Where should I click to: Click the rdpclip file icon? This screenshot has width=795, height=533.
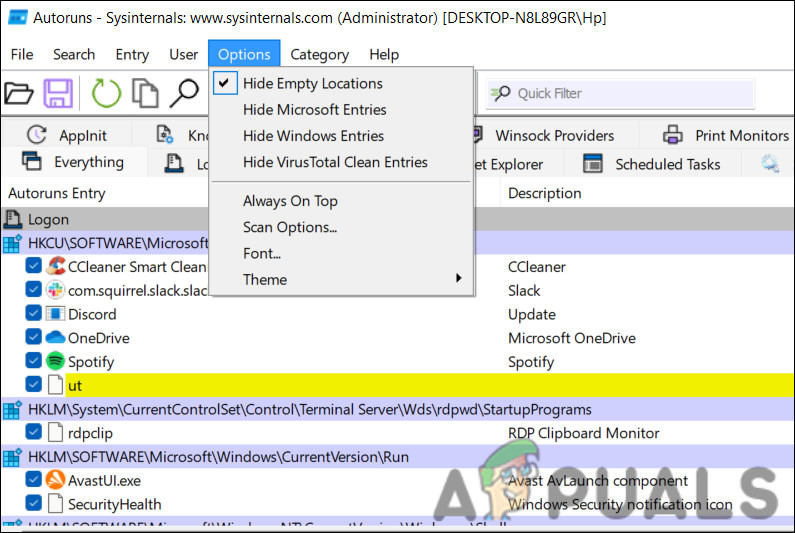point(55,432)
